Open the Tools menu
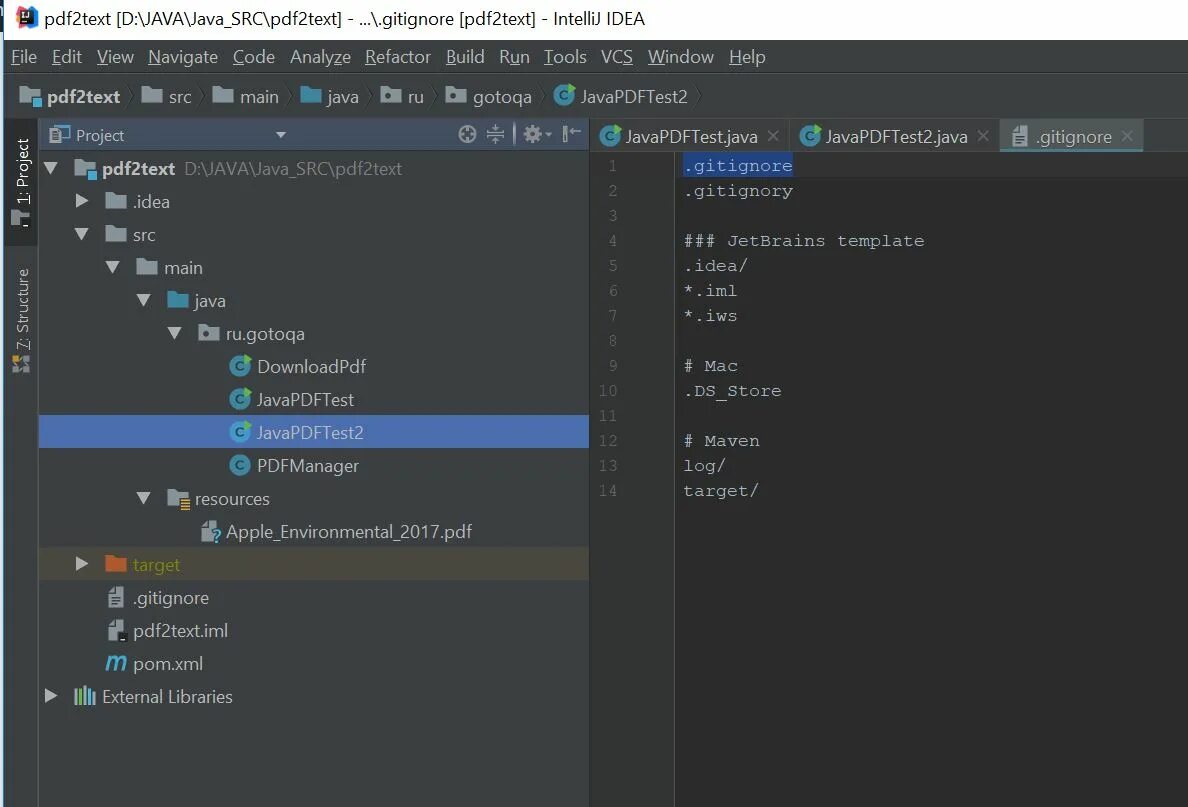Viewport: 1188px width, 807px height. pos(565,57)
